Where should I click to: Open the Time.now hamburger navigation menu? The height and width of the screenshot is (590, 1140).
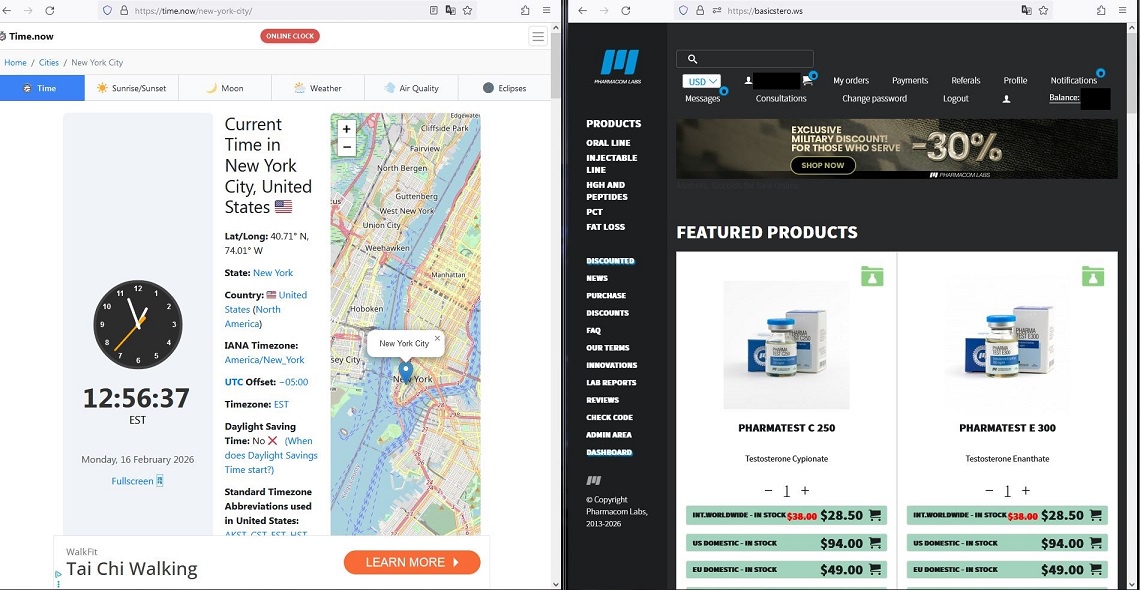coord(538,36)
